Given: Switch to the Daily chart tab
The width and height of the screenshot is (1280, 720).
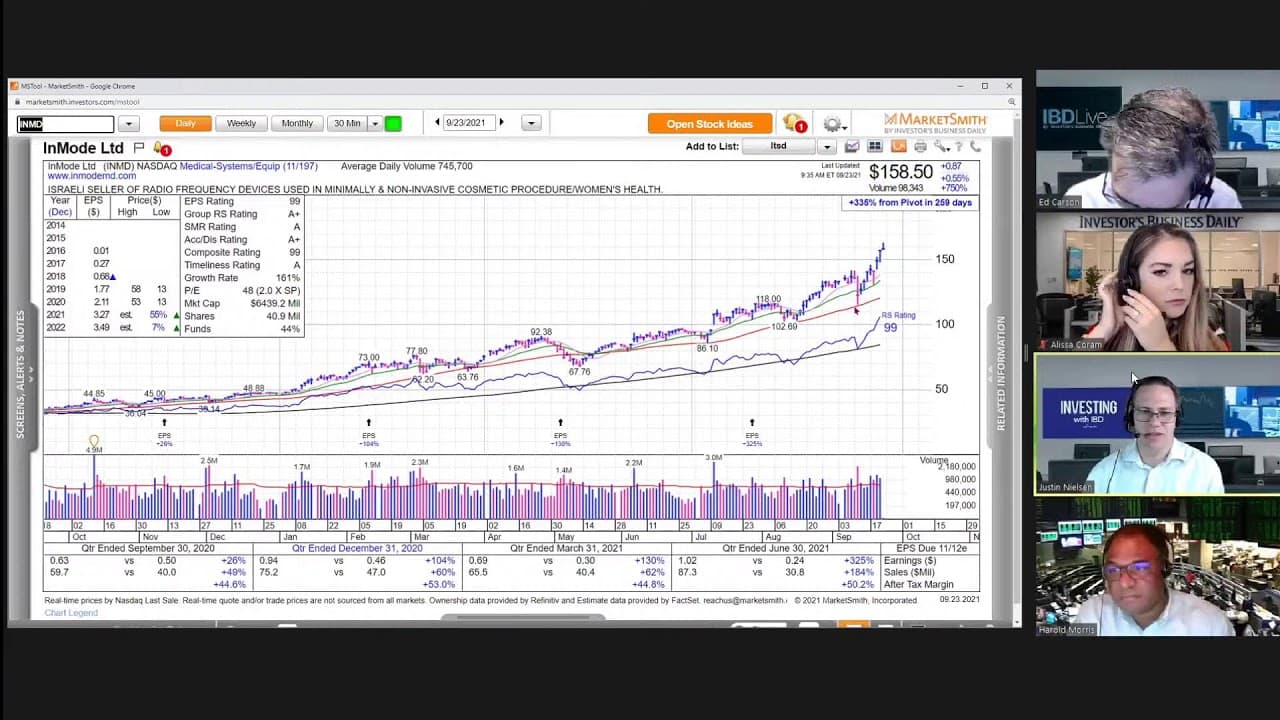Looking at the screenshot, I should tap(185, 124).
